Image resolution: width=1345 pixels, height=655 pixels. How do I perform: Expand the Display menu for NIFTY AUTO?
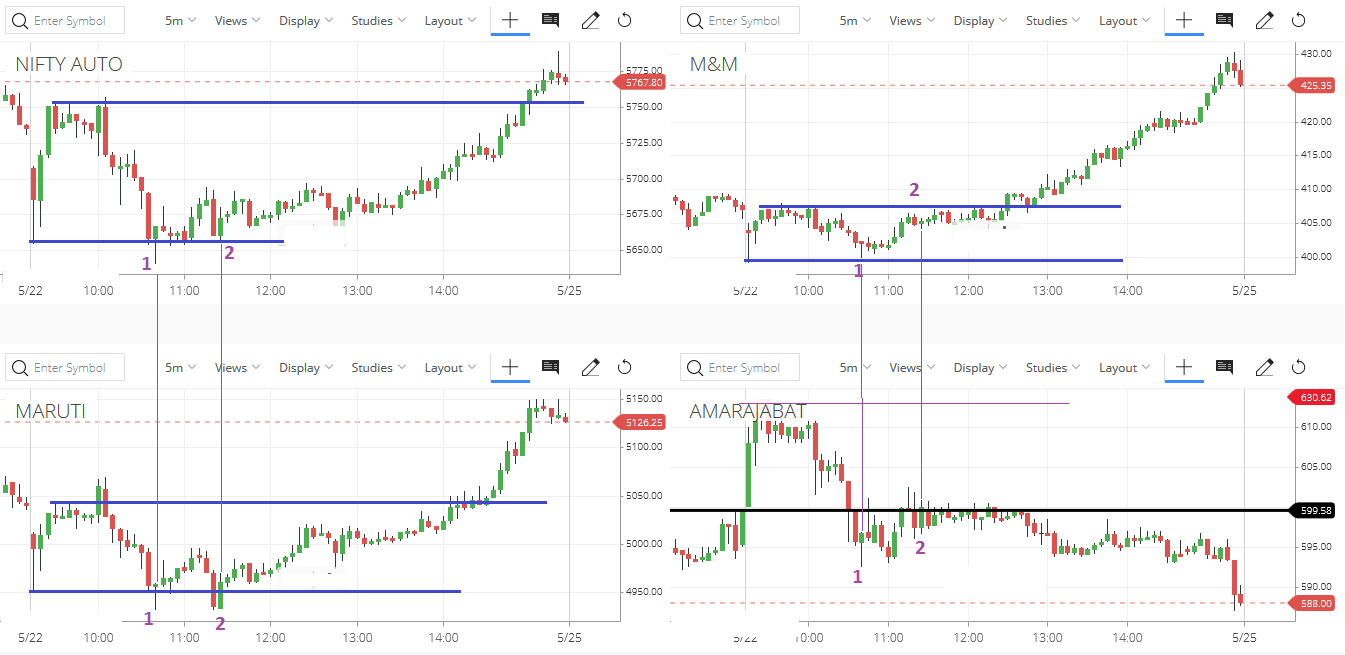point(307,20)
